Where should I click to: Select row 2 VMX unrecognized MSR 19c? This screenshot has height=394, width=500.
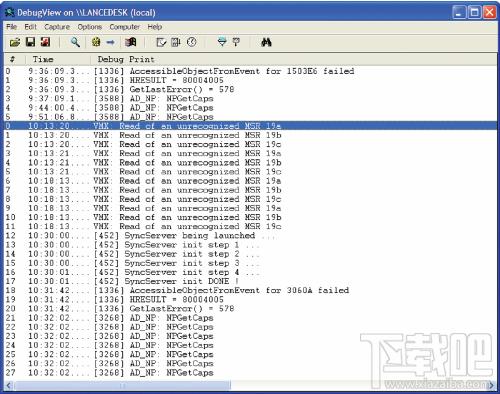[250, 144]
